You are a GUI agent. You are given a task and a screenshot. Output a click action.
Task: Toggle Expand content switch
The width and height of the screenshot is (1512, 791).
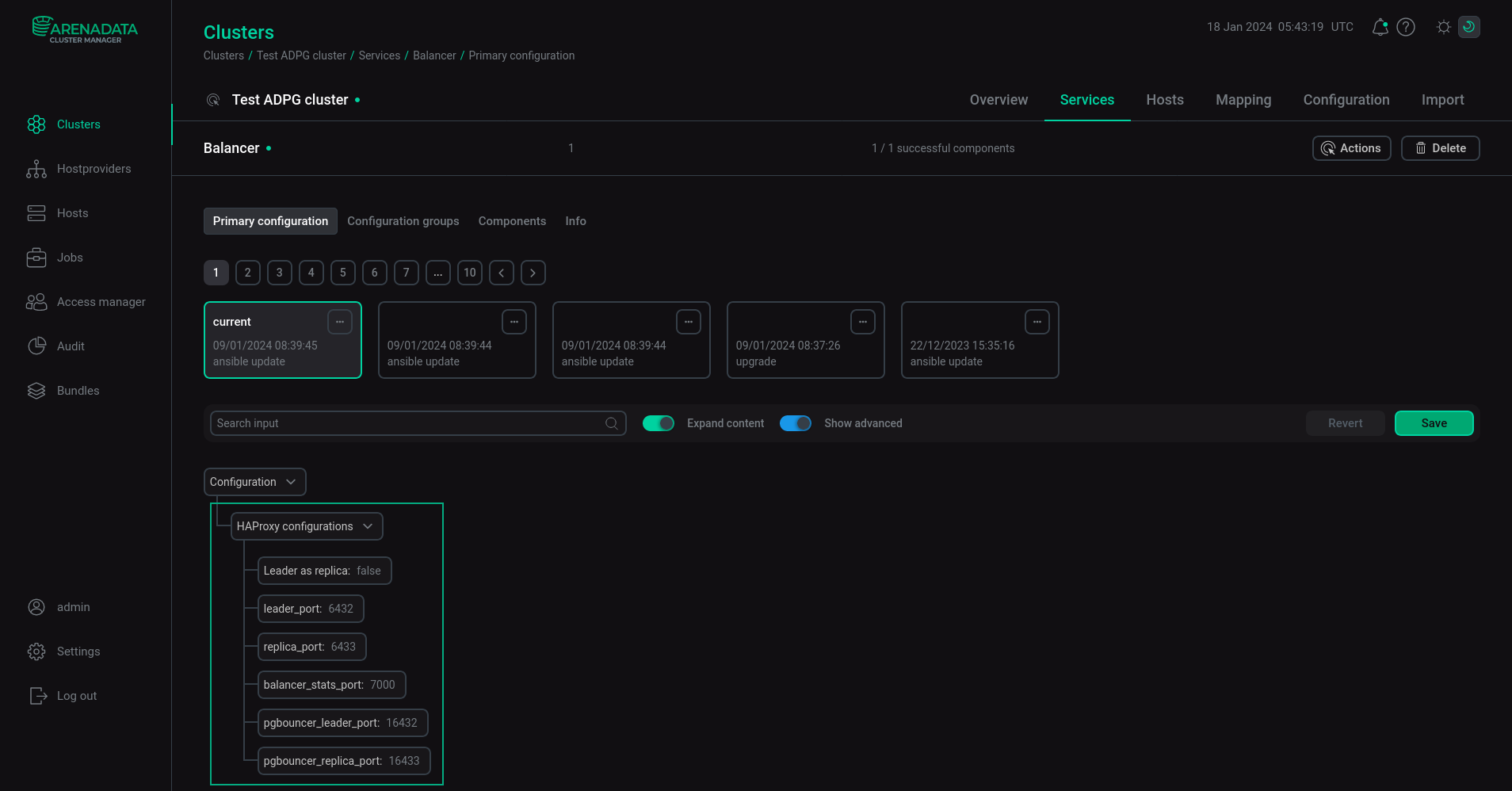click(x=659, y=423)
